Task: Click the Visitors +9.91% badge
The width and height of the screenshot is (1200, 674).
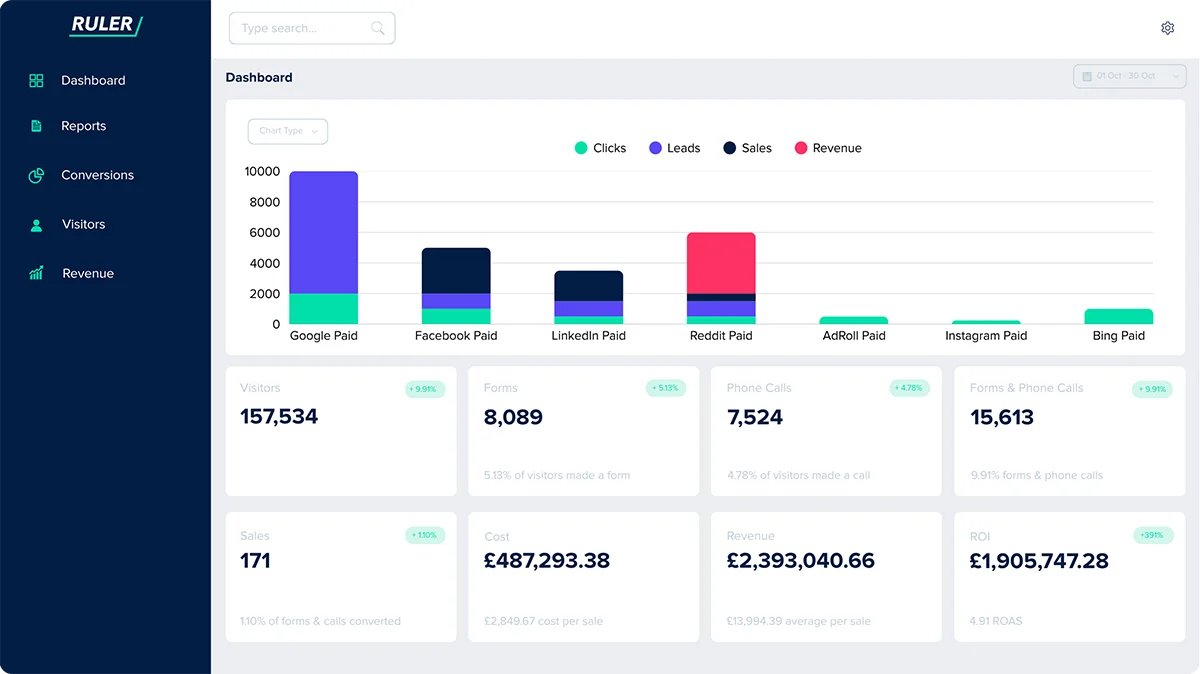Action: [425, 389]
